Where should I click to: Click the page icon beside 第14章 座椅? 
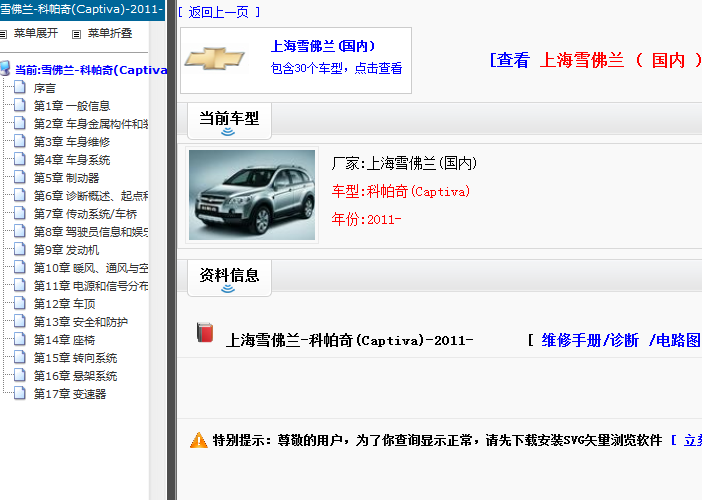click(x=20, y=338)
